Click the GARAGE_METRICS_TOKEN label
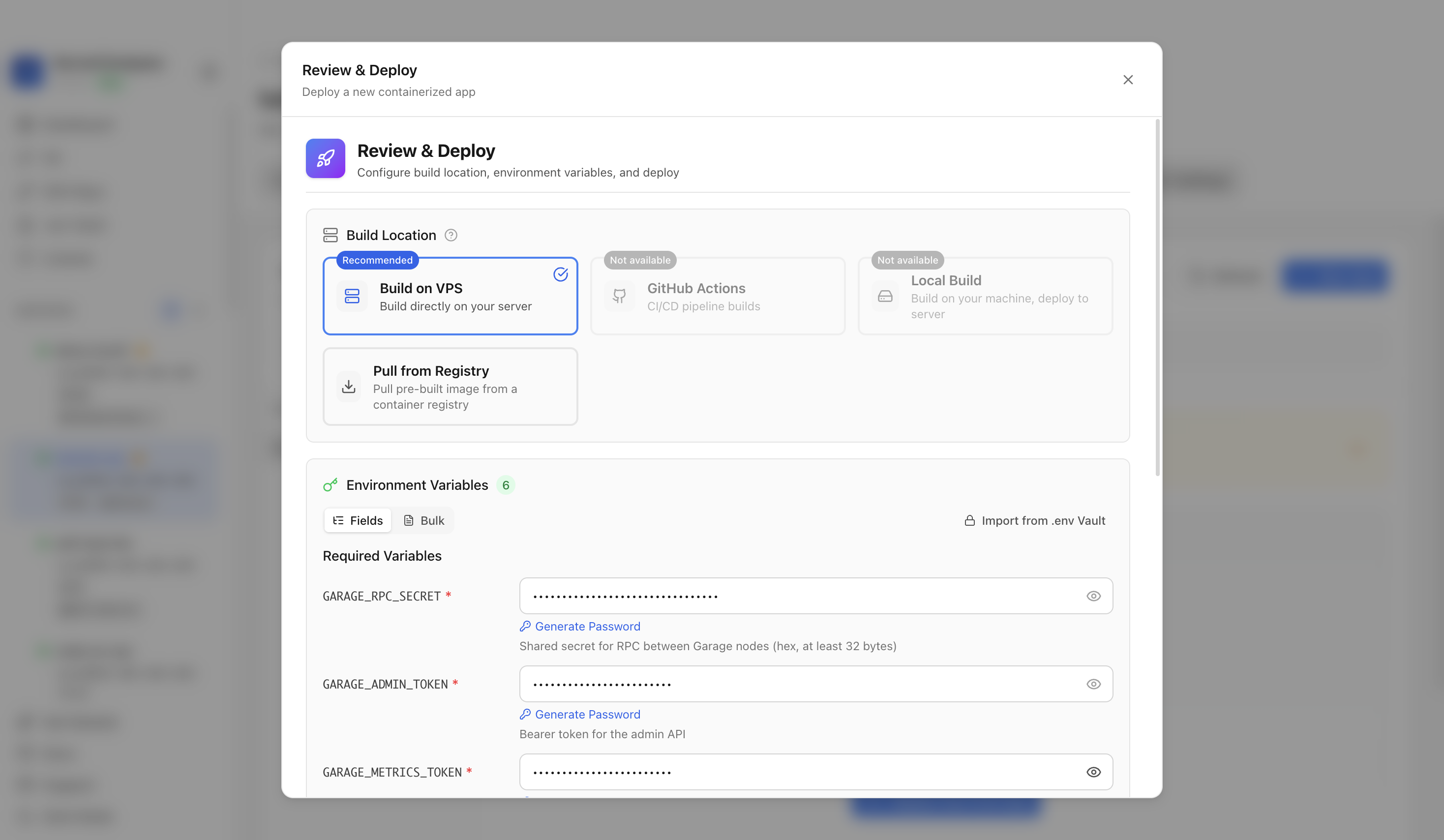 pyautogui.click(x=392, y=772)
